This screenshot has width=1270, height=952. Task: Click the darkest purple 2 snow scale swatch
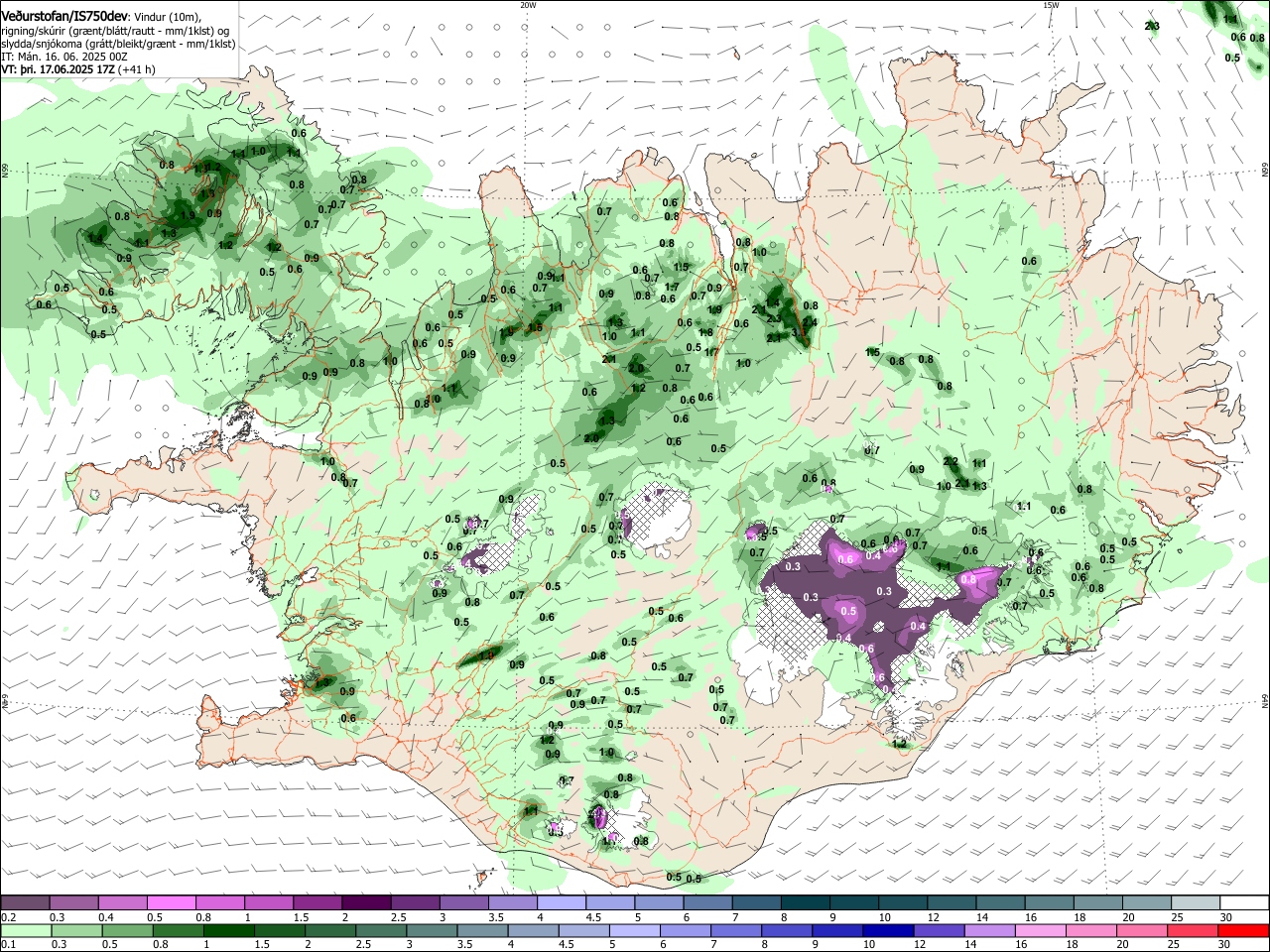pyautogui.click(x=365, y=902)
